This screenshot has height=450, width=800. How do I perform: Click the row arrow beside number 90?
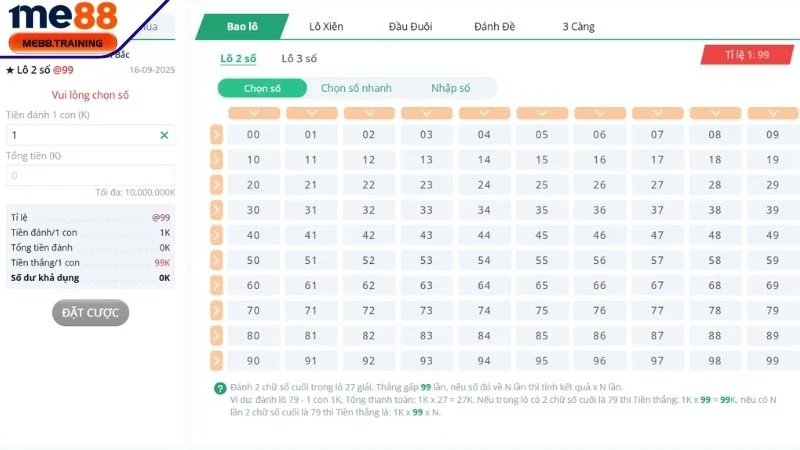click(x=216, y=361)
